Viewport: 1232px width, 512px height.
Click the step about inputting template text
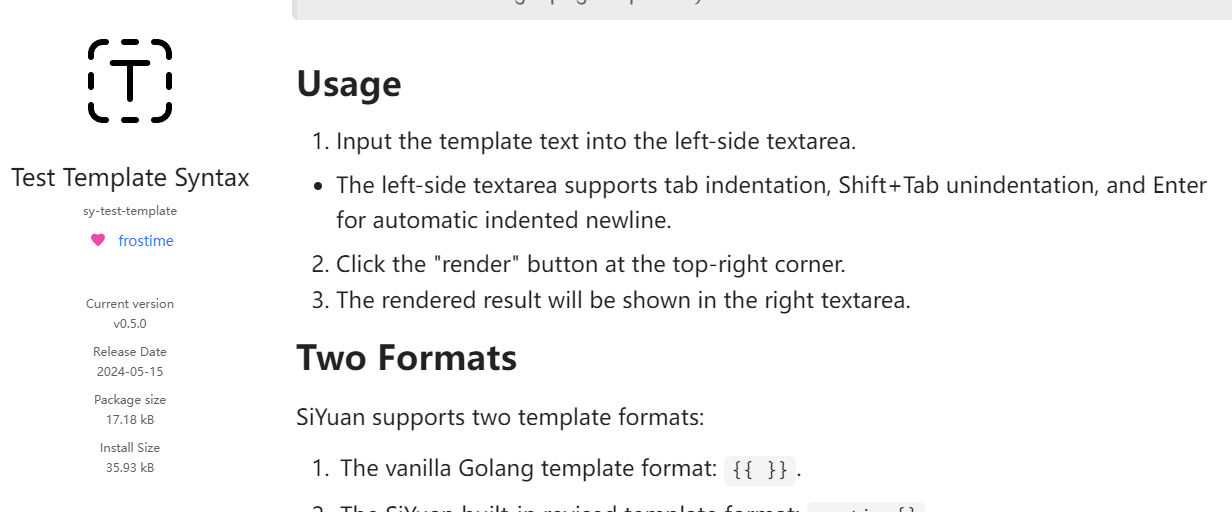click(596, 141)
